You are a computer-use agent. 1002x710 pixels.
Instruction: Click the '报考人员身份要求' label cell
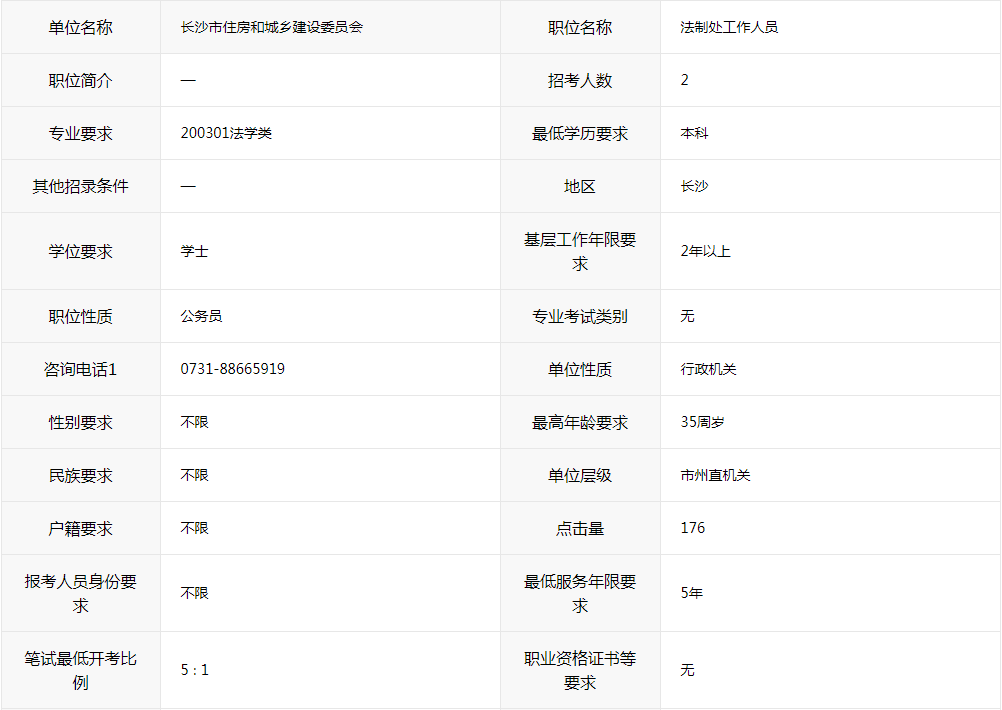[x=81, y=593]
